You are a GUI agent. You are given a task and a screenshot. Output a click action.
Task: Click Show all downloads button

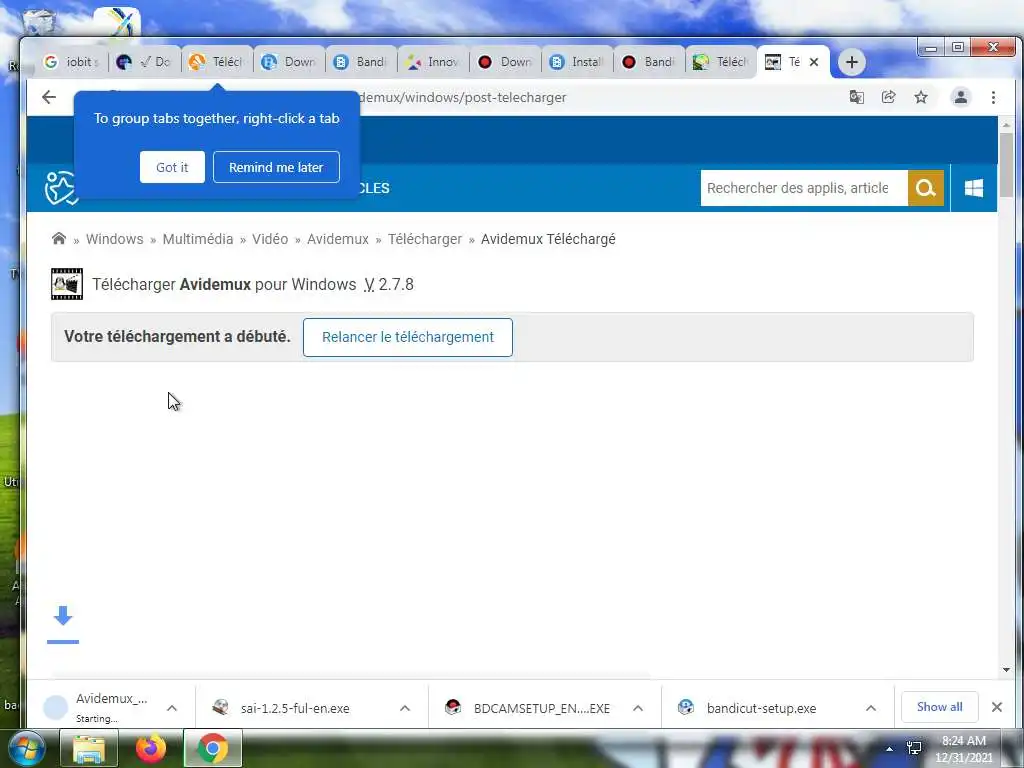click(x=939, y=707)
